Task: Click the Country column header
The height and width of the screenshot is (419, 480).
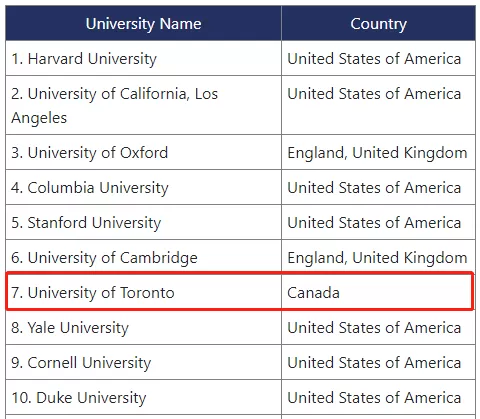Action: [x=378, y=23]
